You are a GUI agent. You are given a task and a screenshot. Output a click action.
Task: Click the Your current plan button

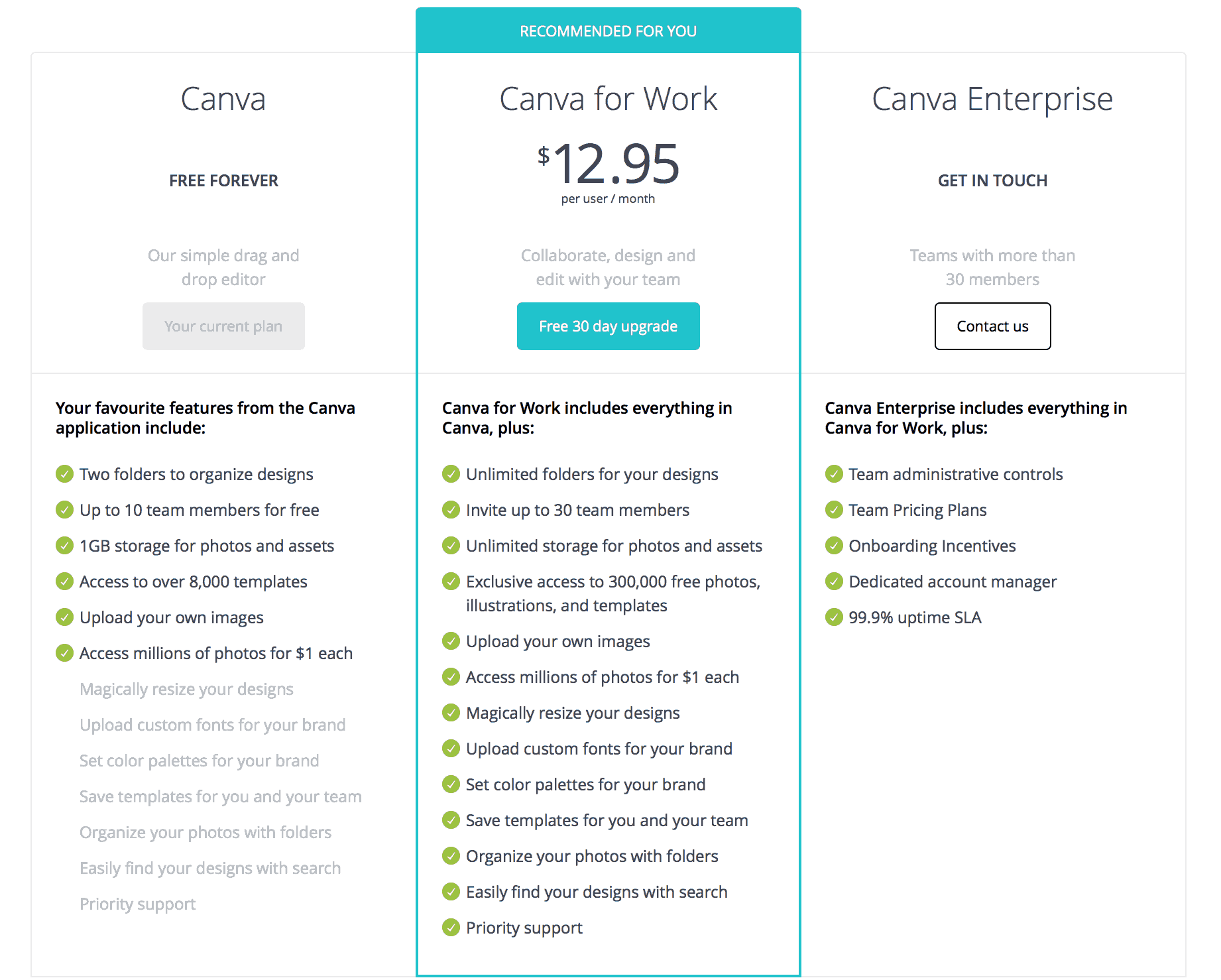223,326
